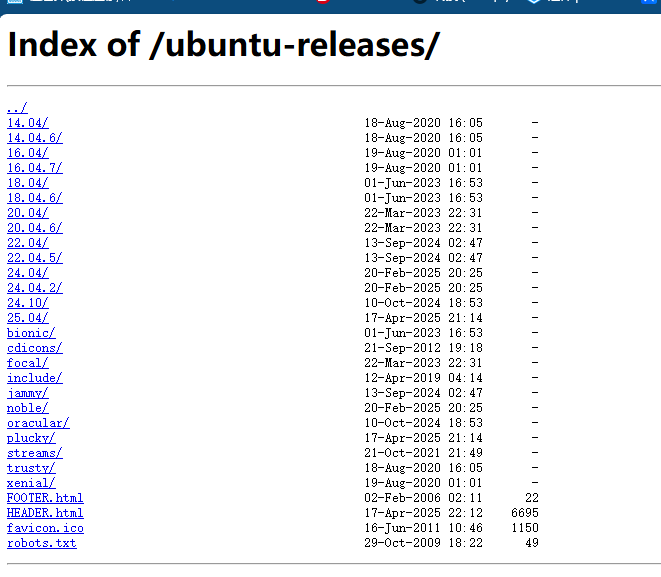The image size is (661, 577).
Task: Click the date 29-Oct-2009 18:22
Action: (x=423, y=543)
